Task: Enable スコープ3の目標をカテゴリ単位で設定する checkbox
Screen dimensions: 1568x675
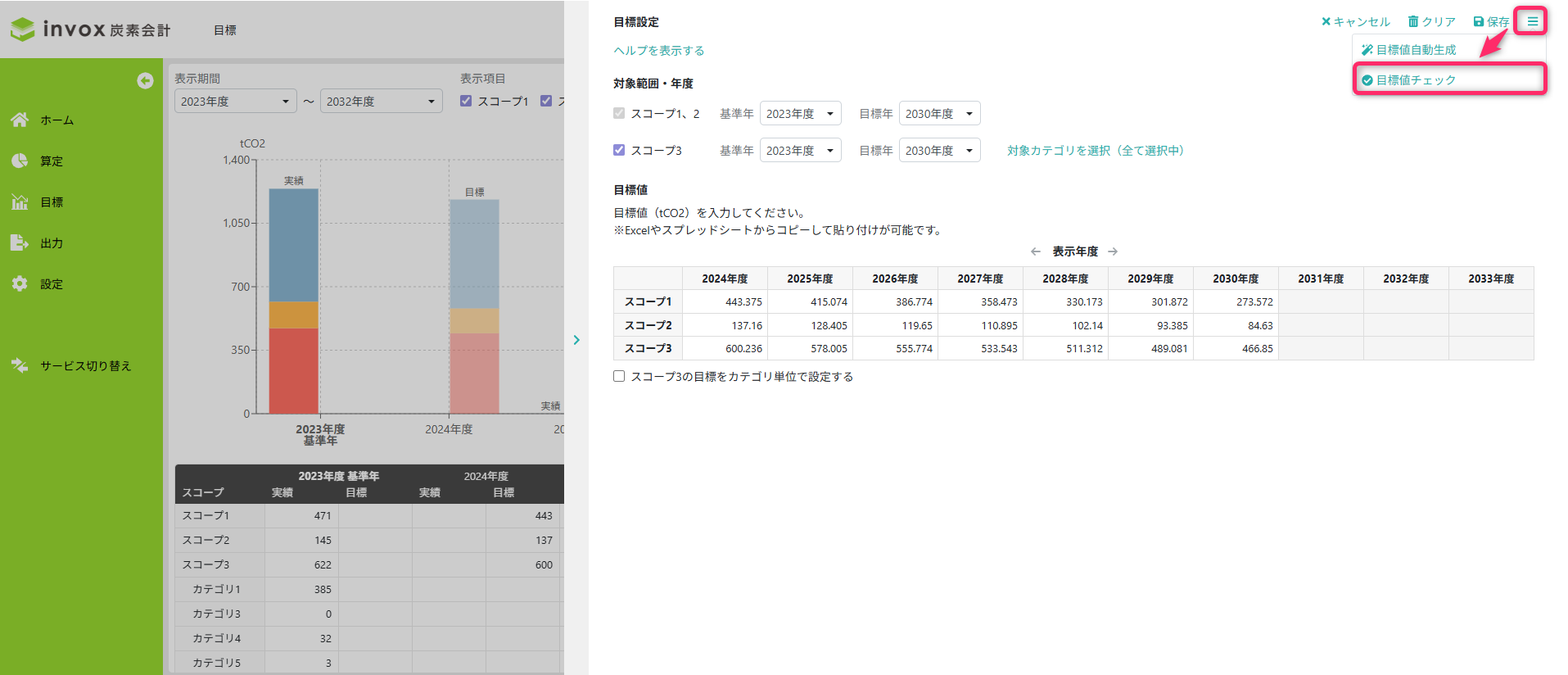Action: [x=619, y=376]
